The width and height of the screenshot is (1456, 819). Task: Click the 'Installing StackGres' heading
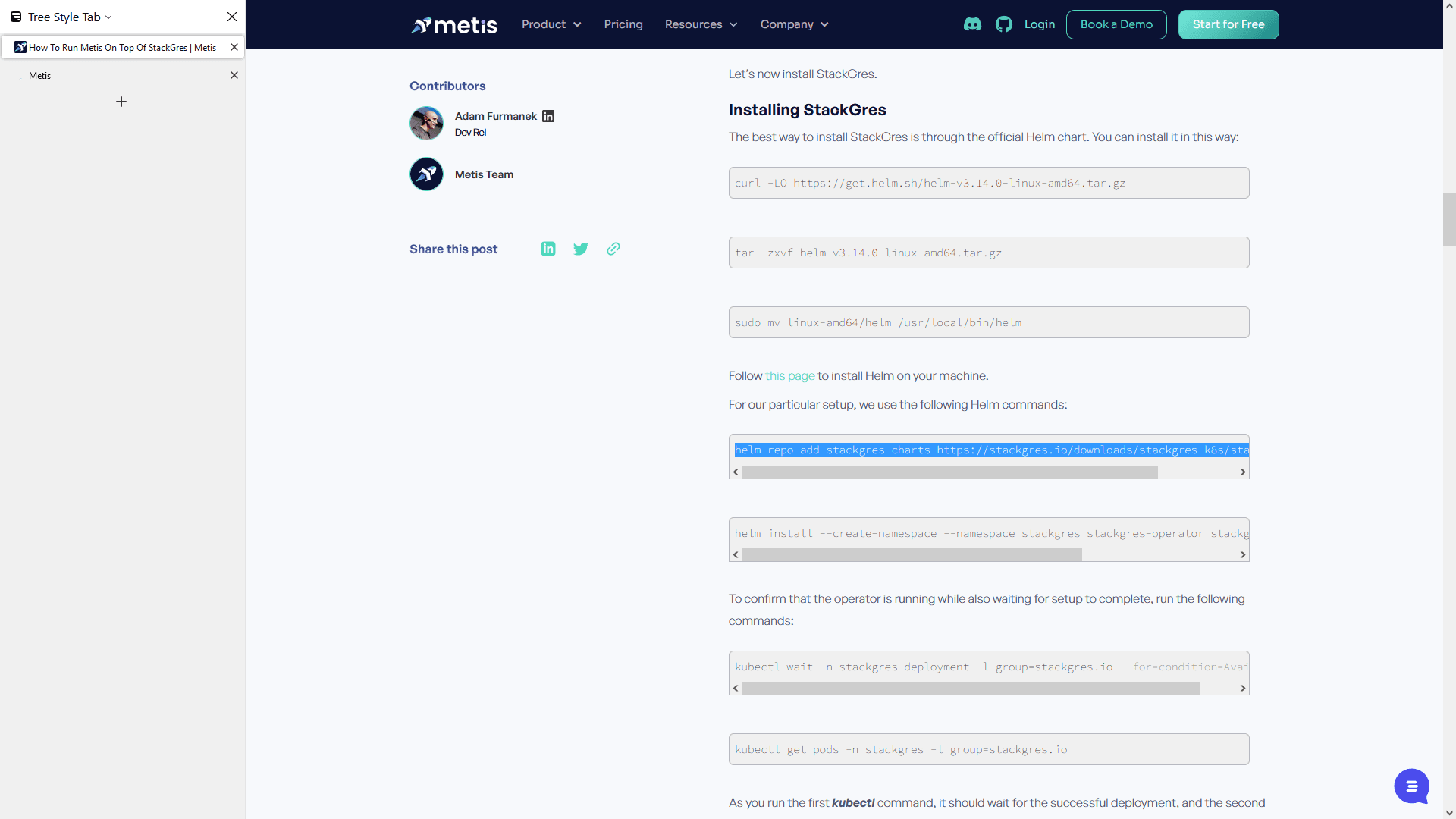[x=807, y=110]
